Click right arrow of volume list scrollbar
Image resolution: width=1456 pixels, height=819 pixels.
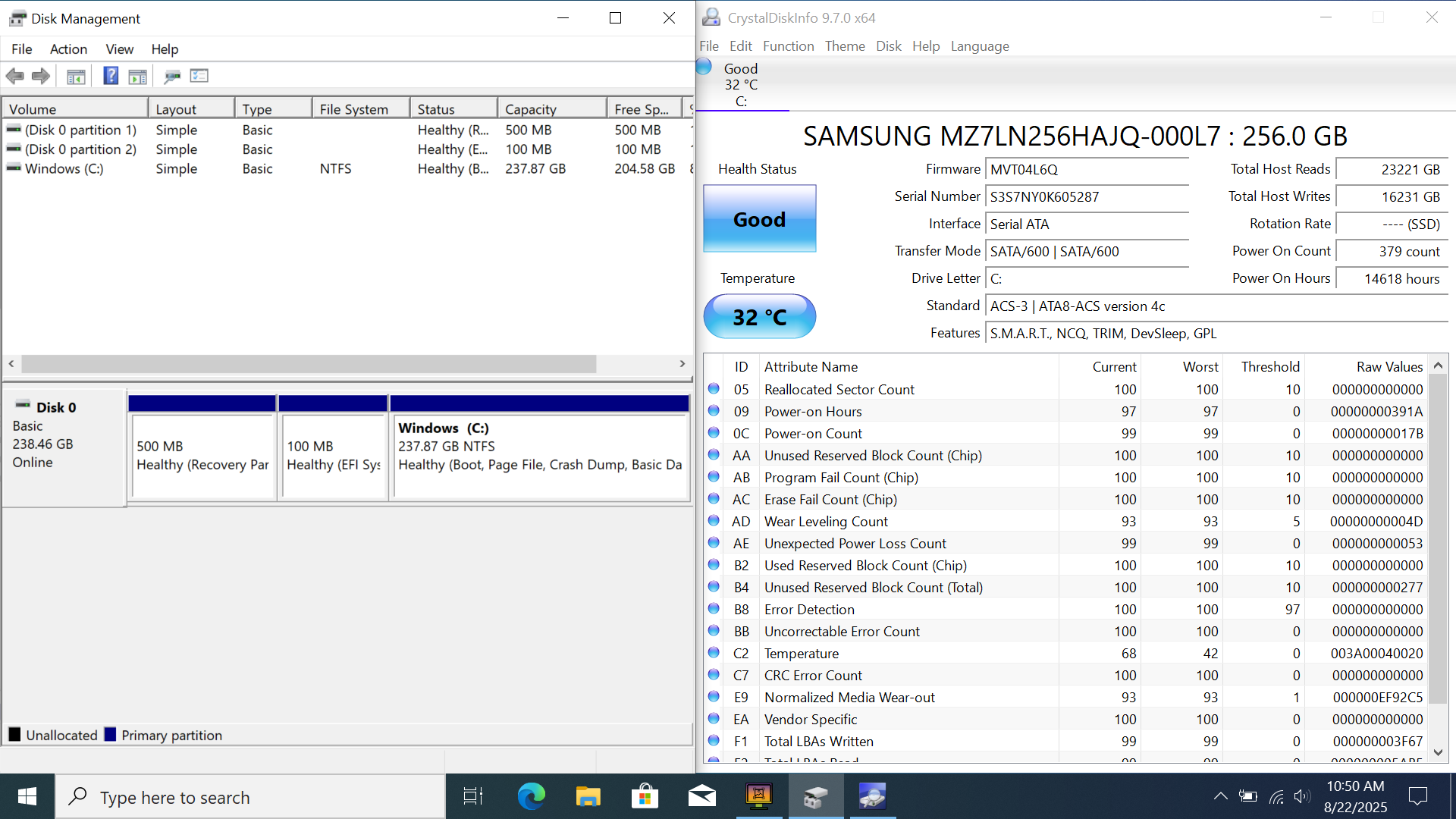(x=682, y=364)
